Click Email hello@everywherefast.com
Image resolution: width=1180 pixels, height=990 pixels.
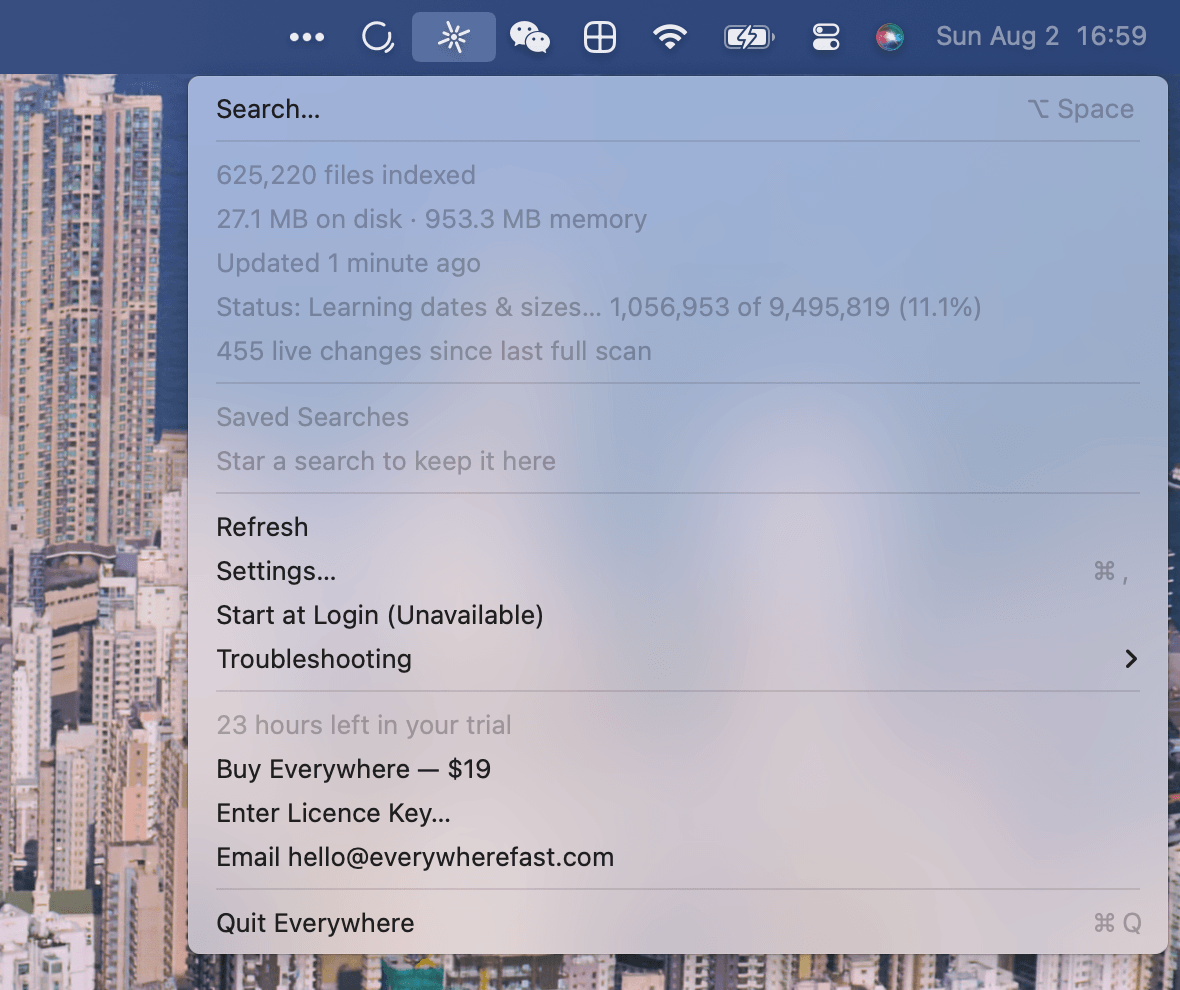[x=677, y=857]
